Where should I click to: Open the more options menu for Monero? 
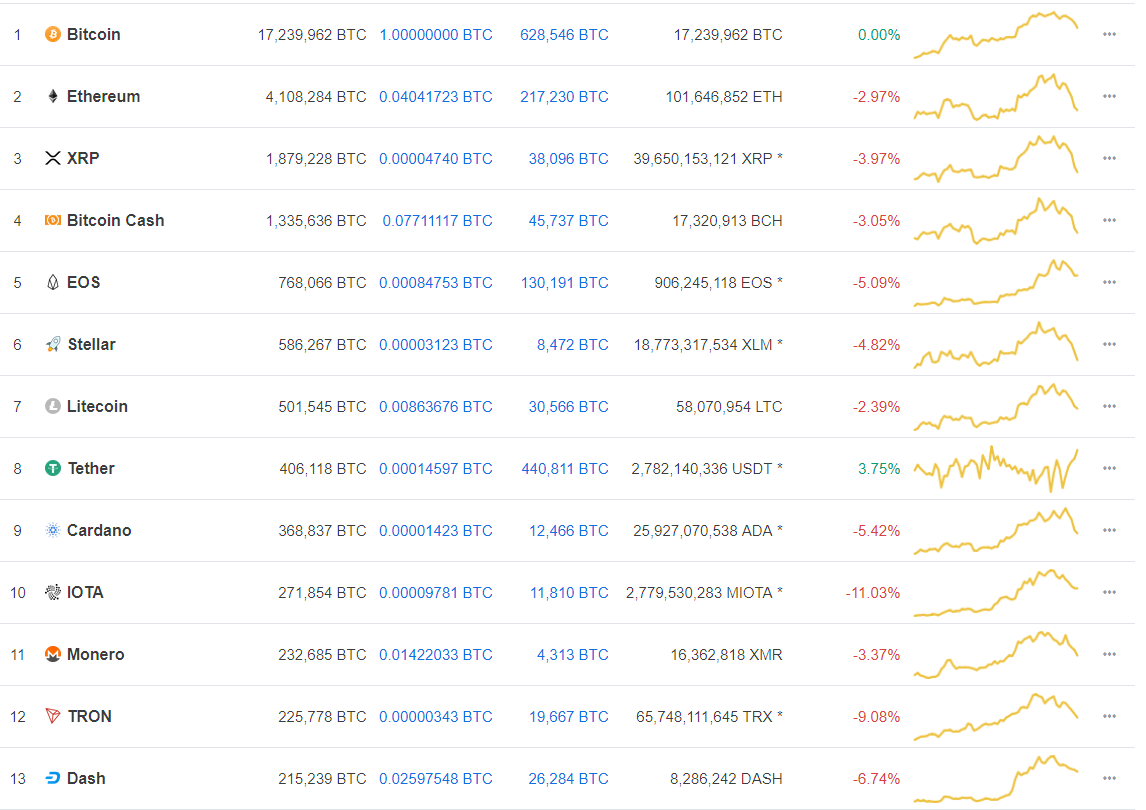pos(1109,654)
